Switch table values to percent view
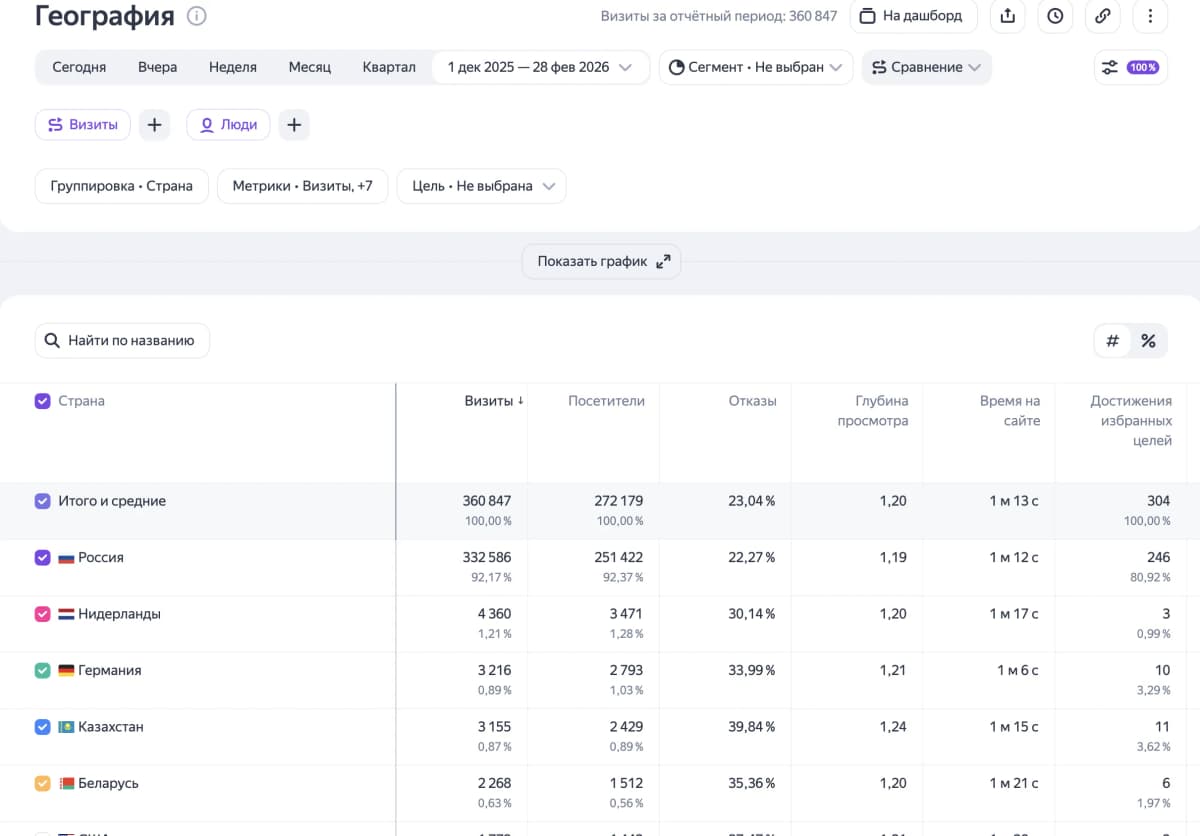Image resolution: width=1200 pixels, height=836 pixels. point(1148,340)
